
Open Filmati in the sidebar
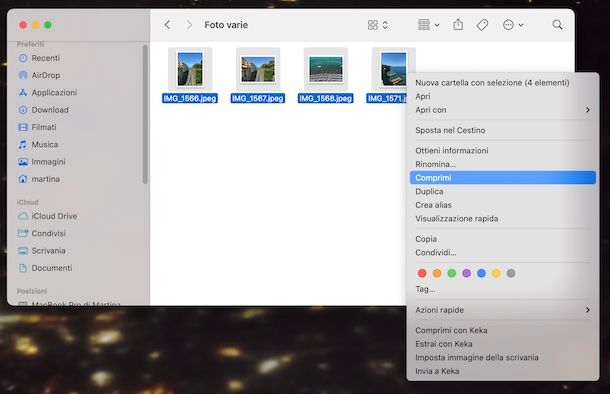click(44, 127)
